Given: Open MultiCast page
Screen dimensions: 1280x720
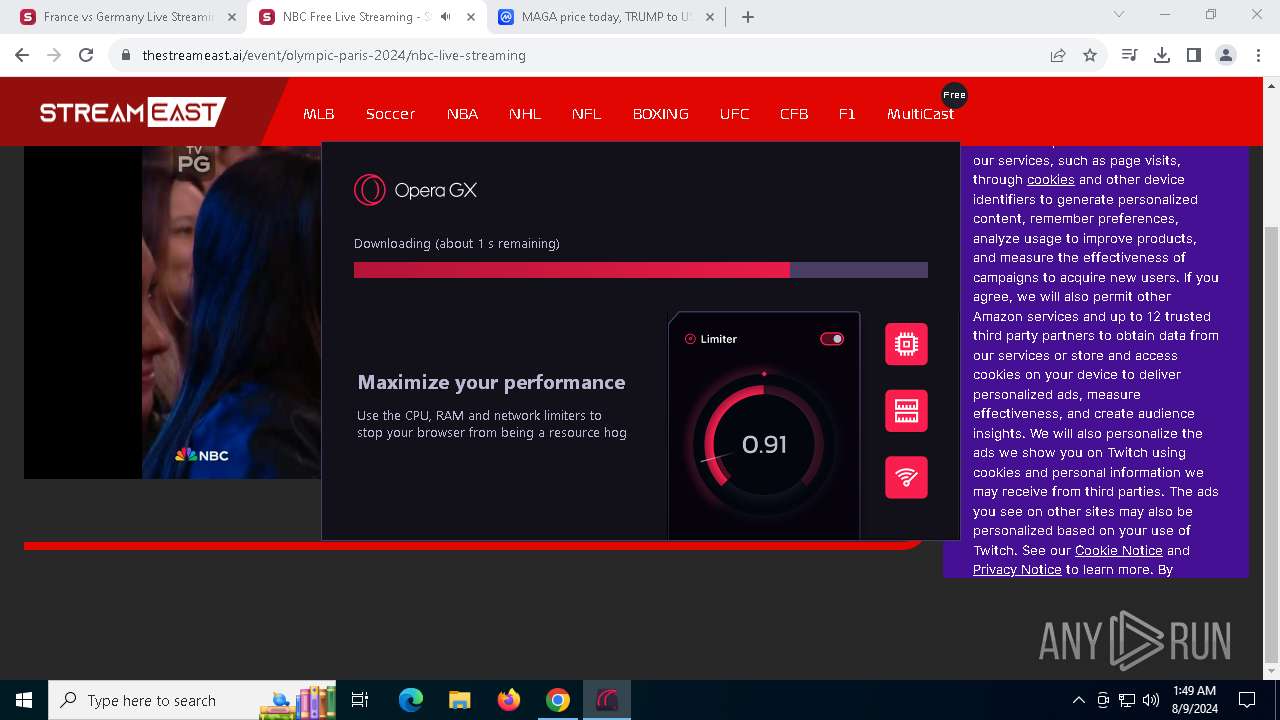Looking at the screenshot, I should coord(920,114).
